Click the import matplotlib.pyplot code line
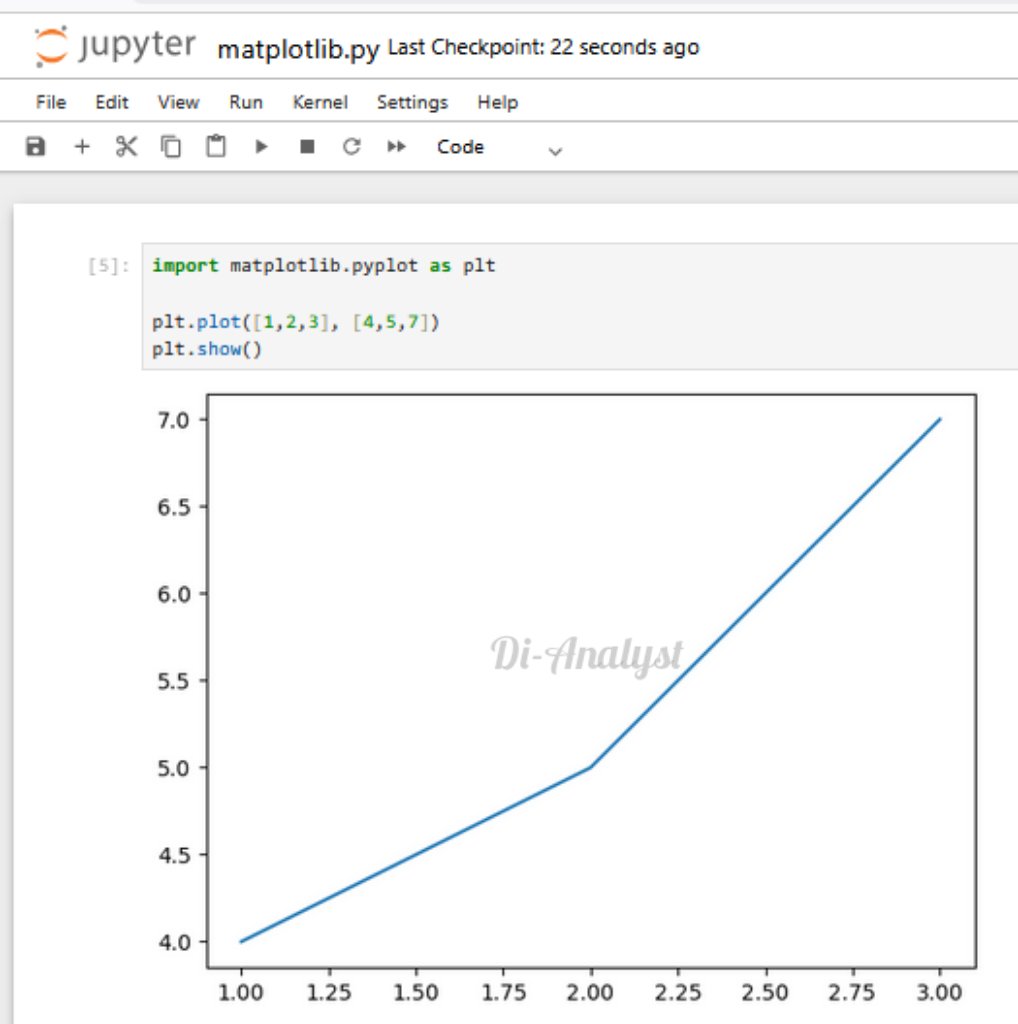 pyautogui.click(x=323, y=266)
